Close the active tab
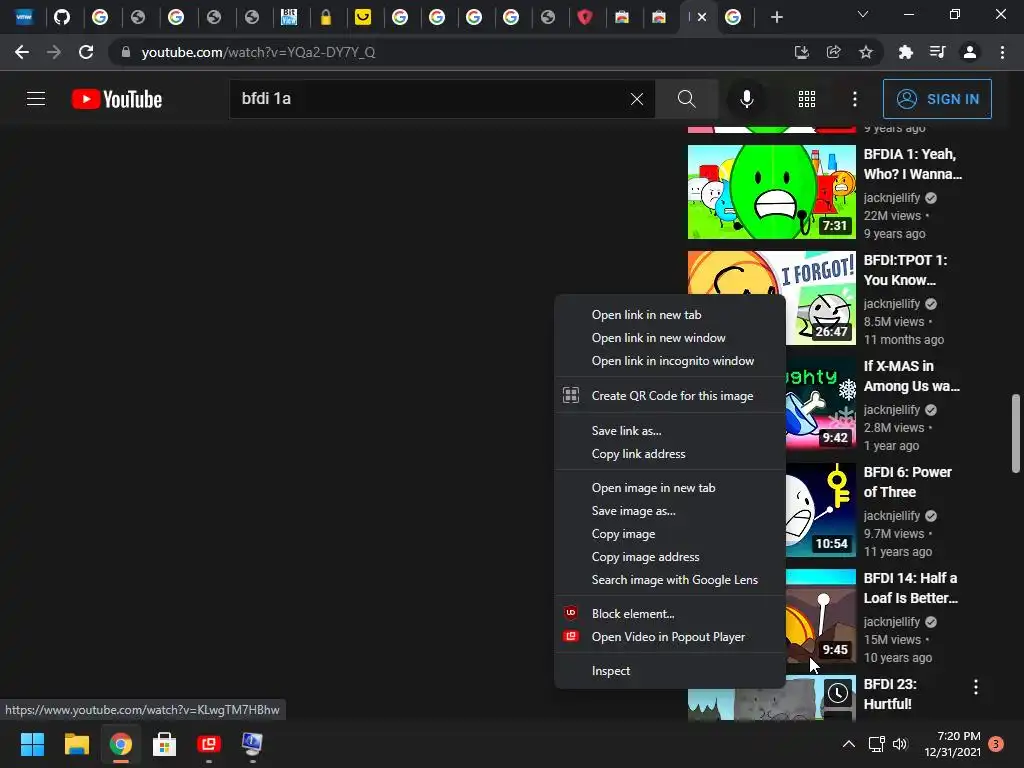The image size is (1024, 768). (702, 17)
